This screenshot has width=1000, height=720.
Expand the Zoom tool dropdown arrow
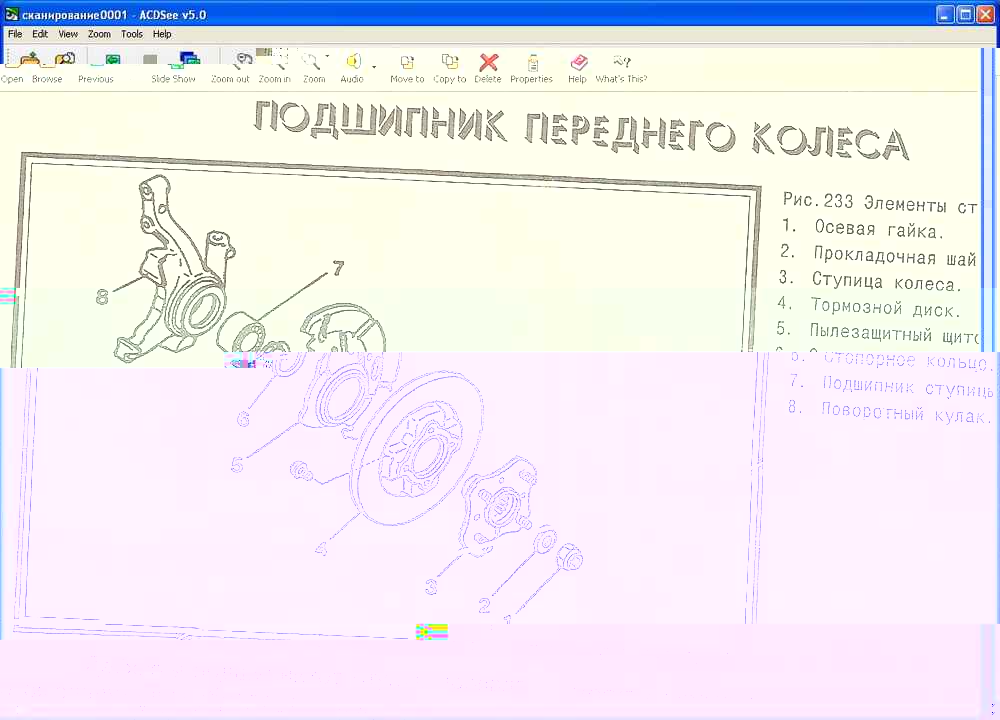(x=328, y=57)
